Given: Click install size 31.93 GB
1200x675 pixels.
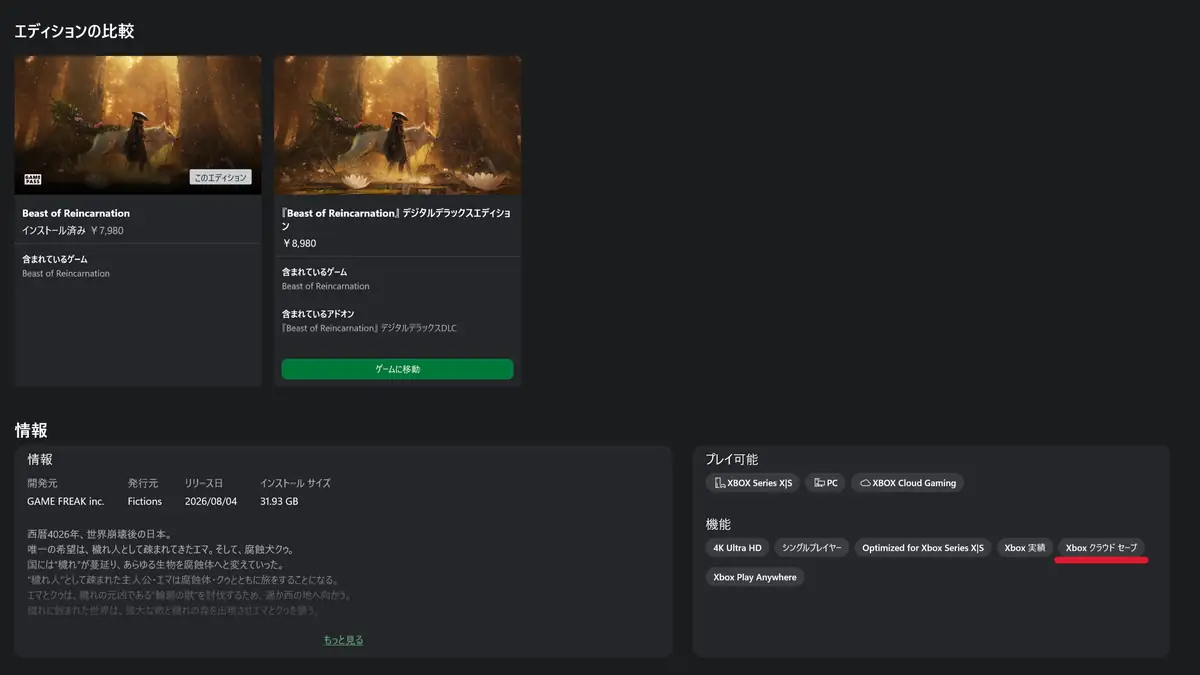Looking at the screenshot, I should (279, 501).
